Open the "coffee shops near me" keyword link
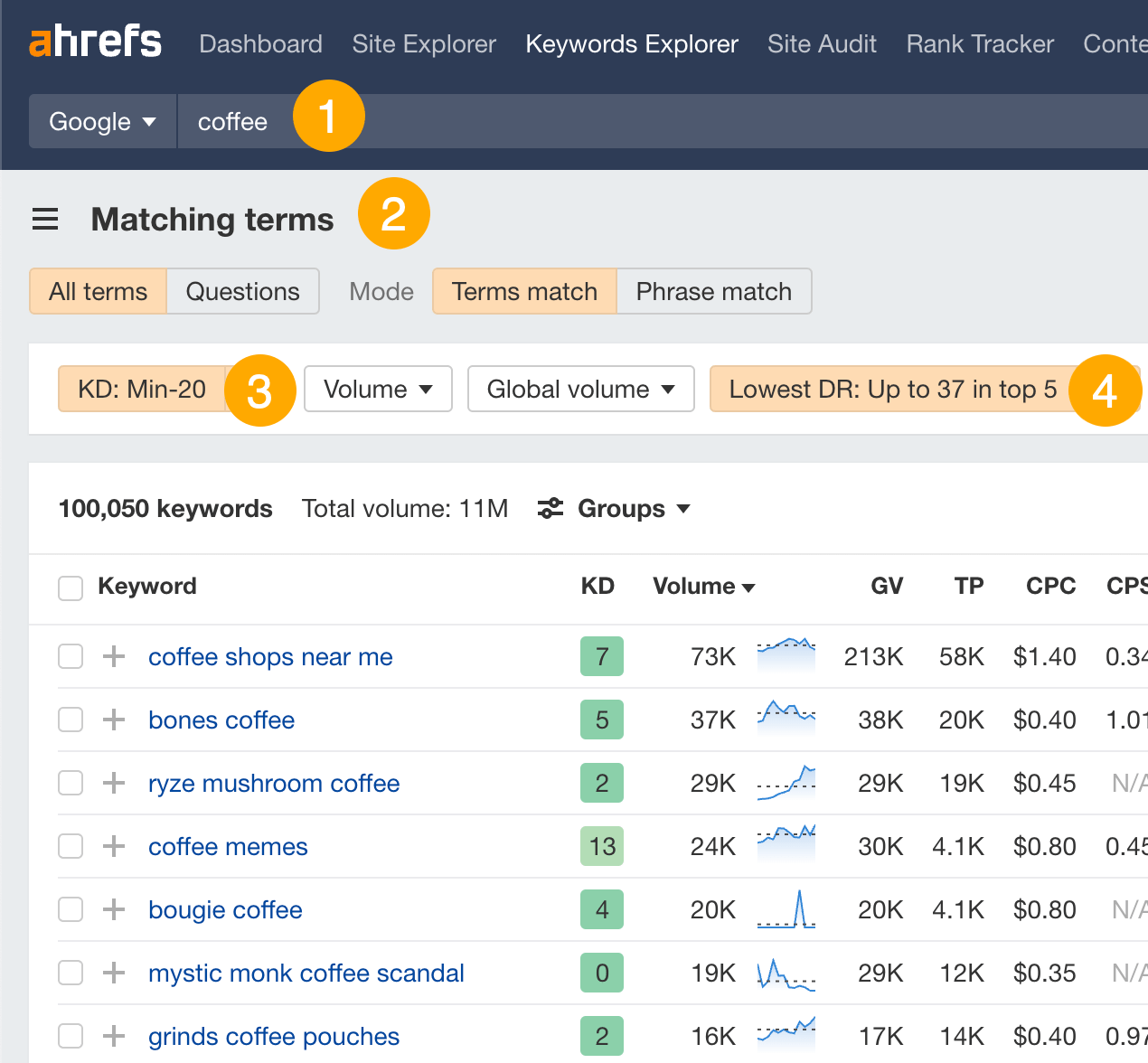 pyautogui.click(x=269, y=656)
